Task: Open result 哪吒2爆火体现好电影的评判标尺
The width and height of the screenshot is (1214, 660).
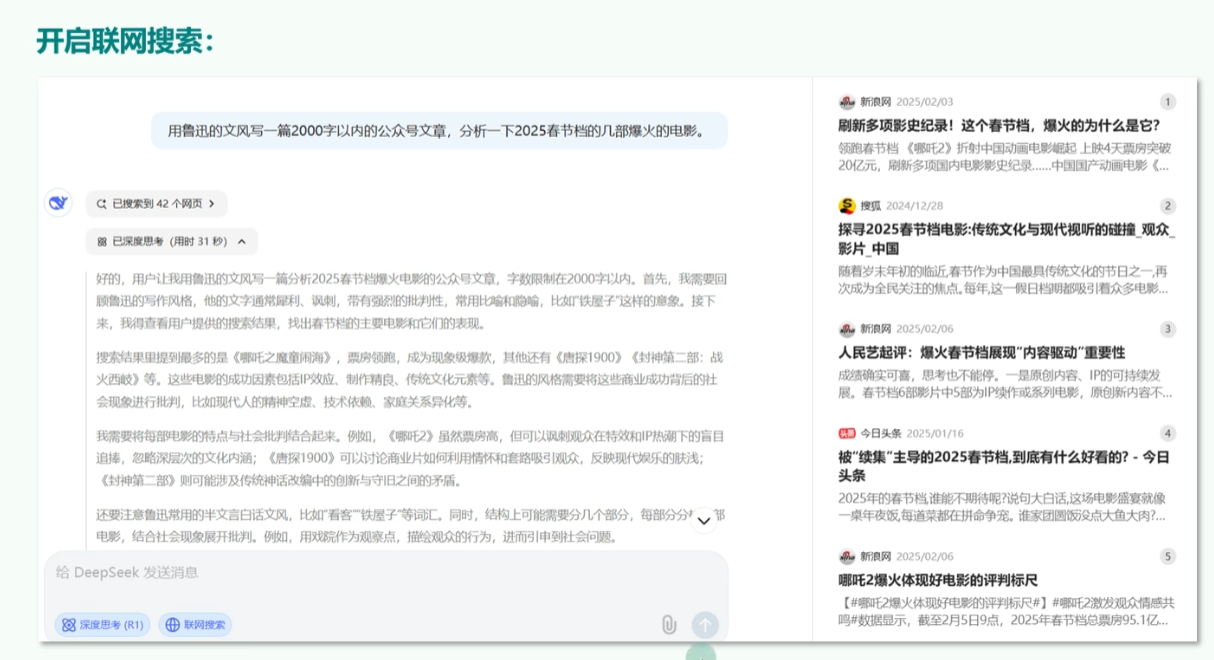Action: [938, 580]
